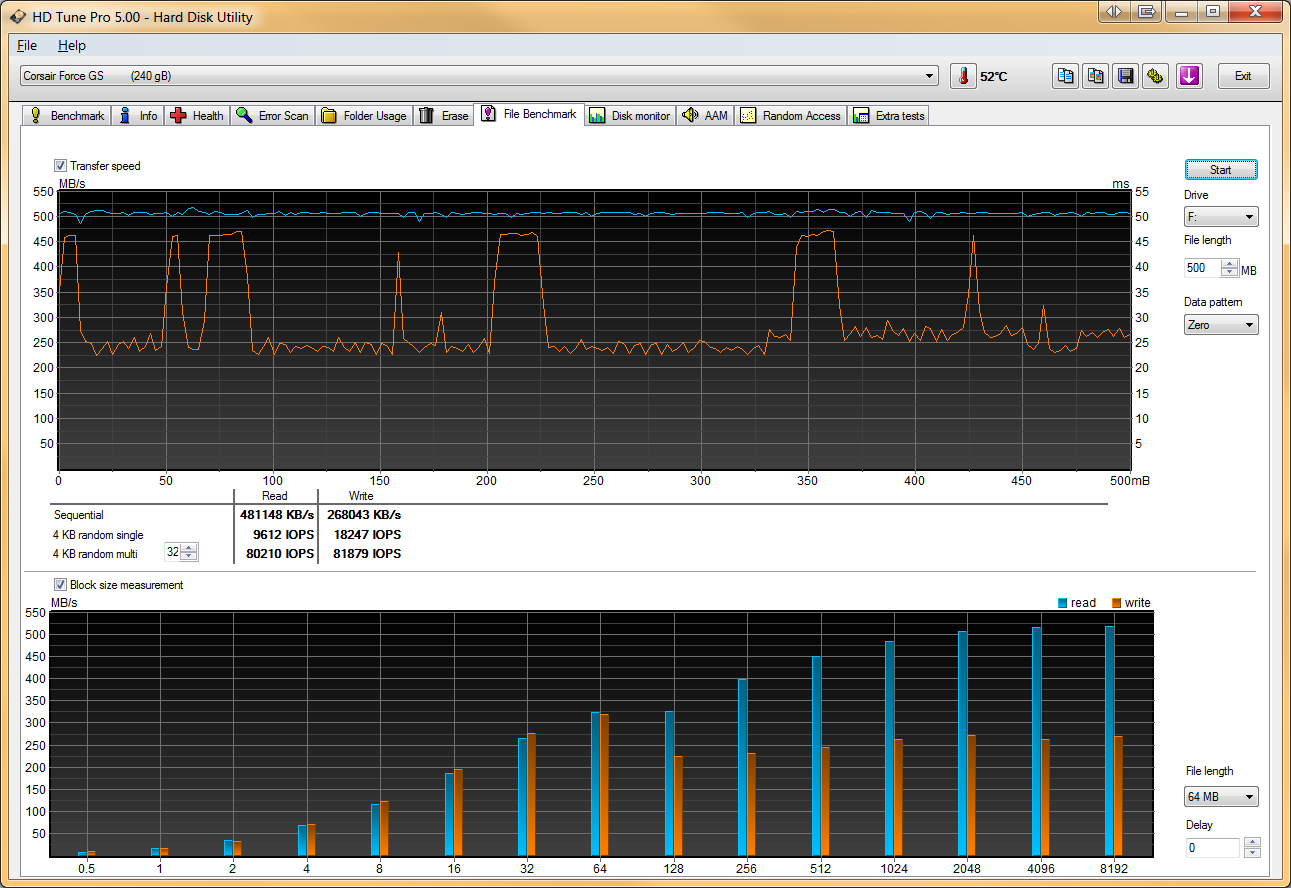Switch to the Error Scan tab

point(273,116)
